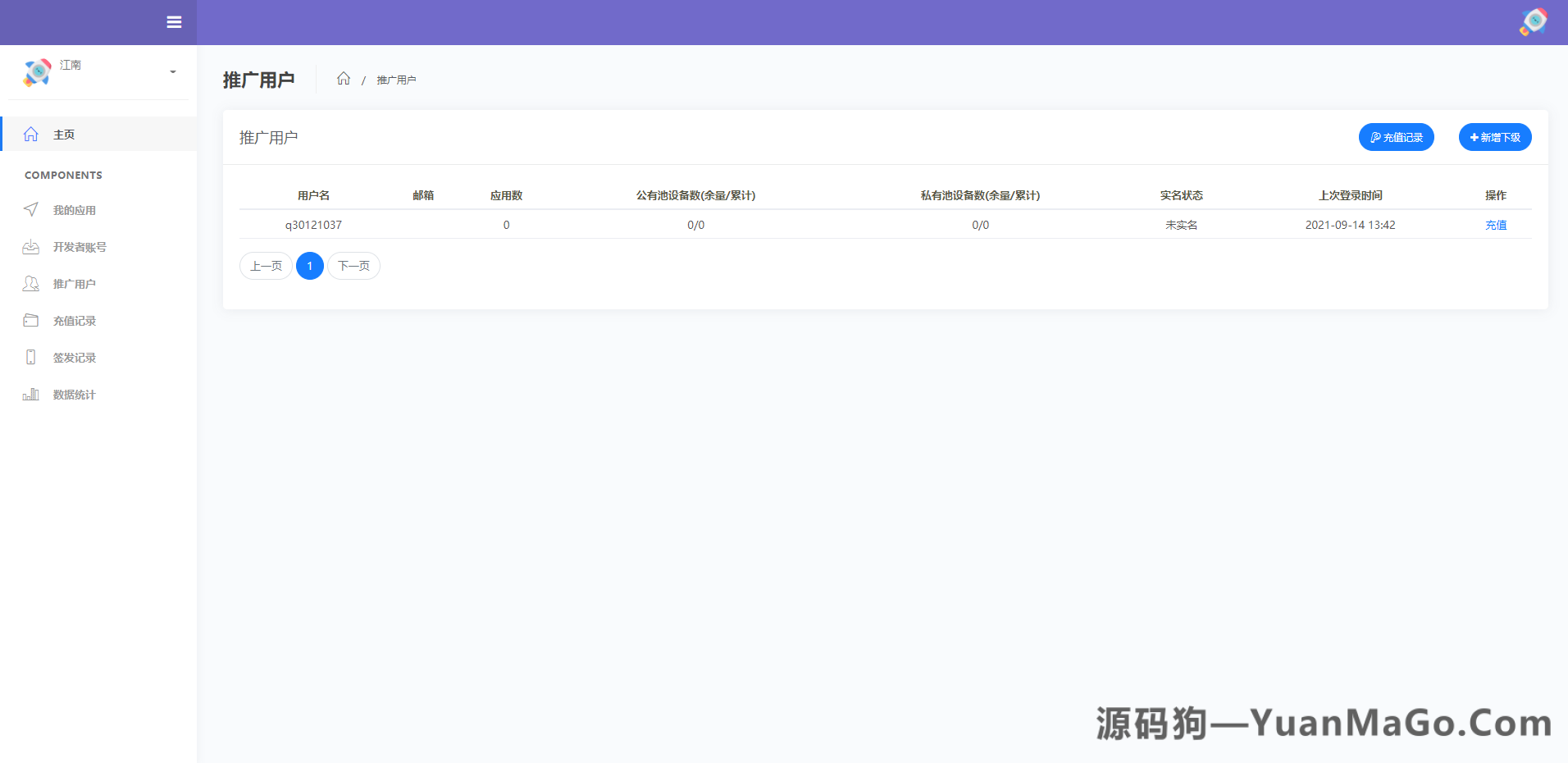Click 上一页 to go back a page

(265, 266)
